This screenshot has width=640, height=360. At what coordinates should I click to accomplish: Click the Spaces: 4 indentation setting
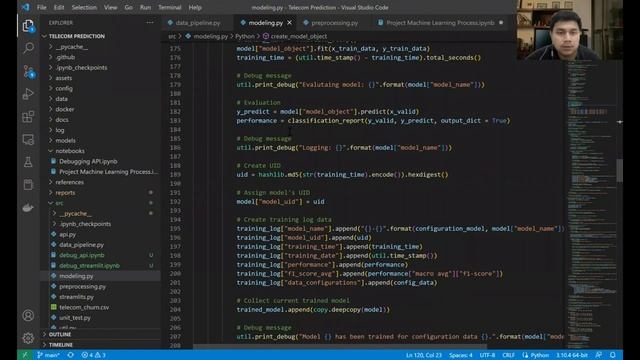(461, 355)
